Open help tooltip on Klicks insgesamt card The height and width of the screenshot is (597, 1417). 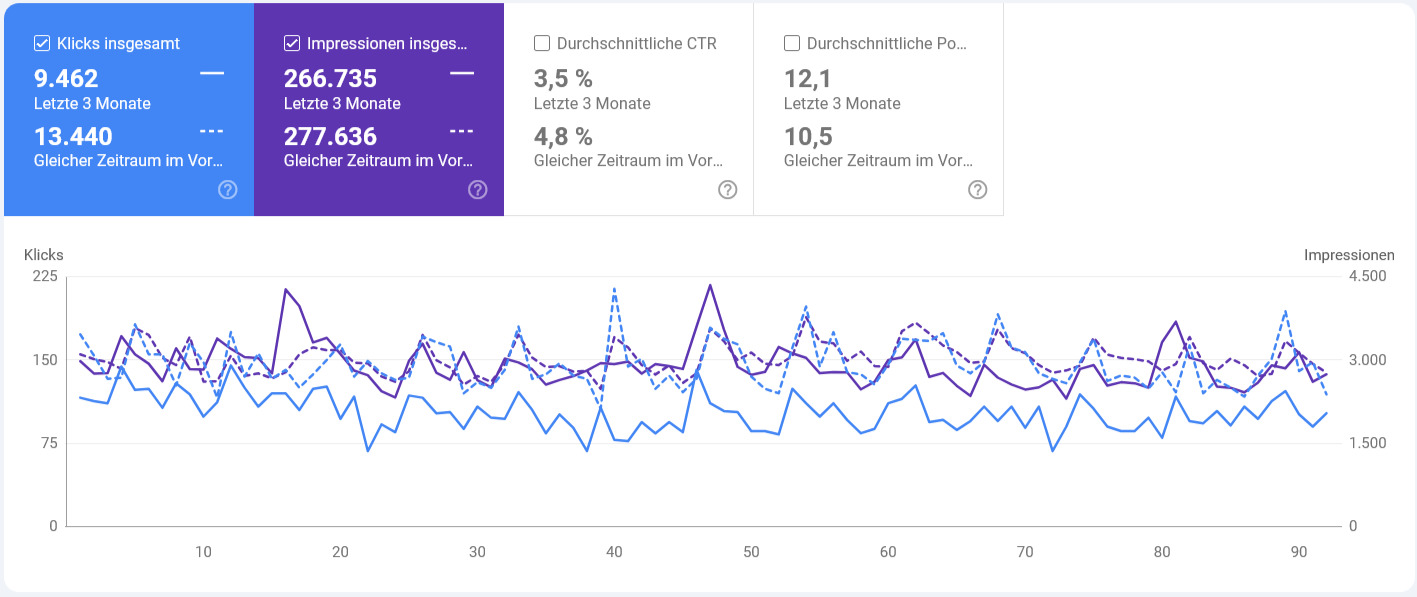click(x=227, y=189)
